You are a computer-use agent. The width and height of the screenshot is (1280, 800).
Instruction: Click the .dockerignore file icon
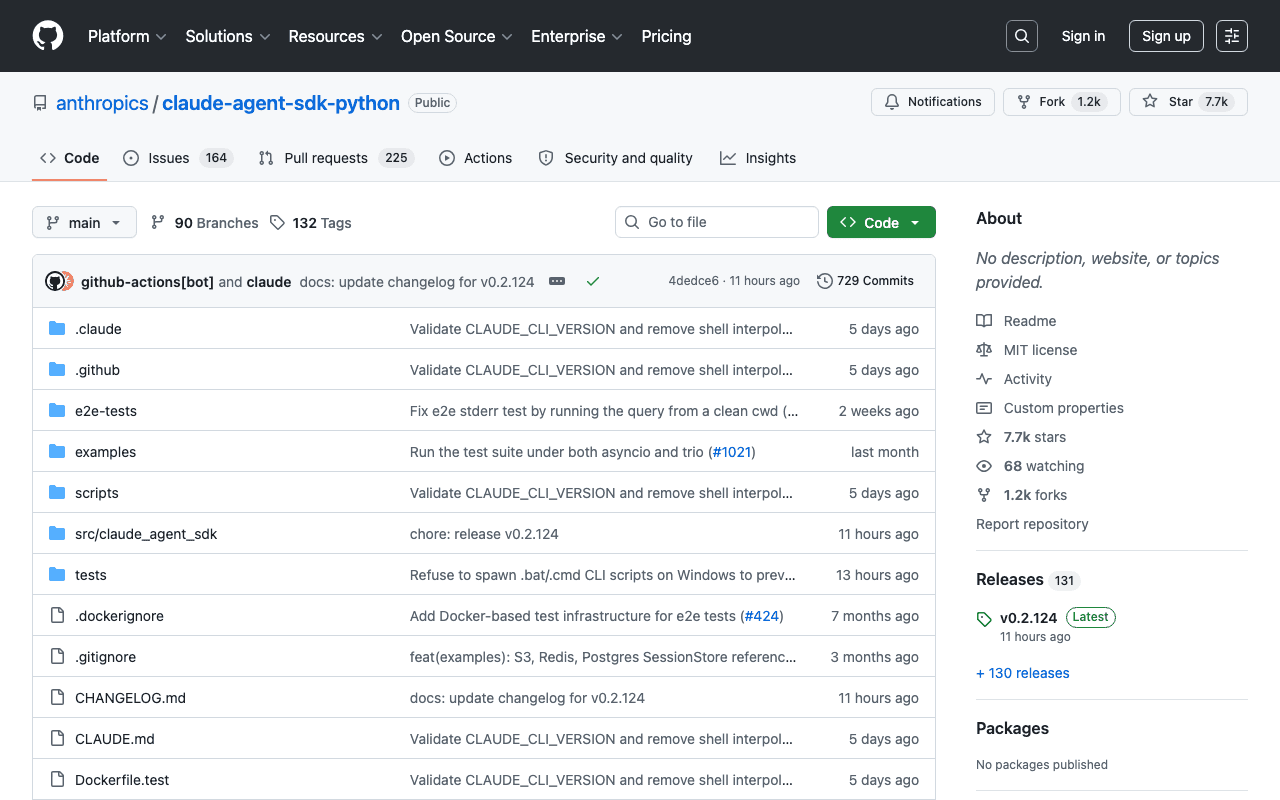57,616
